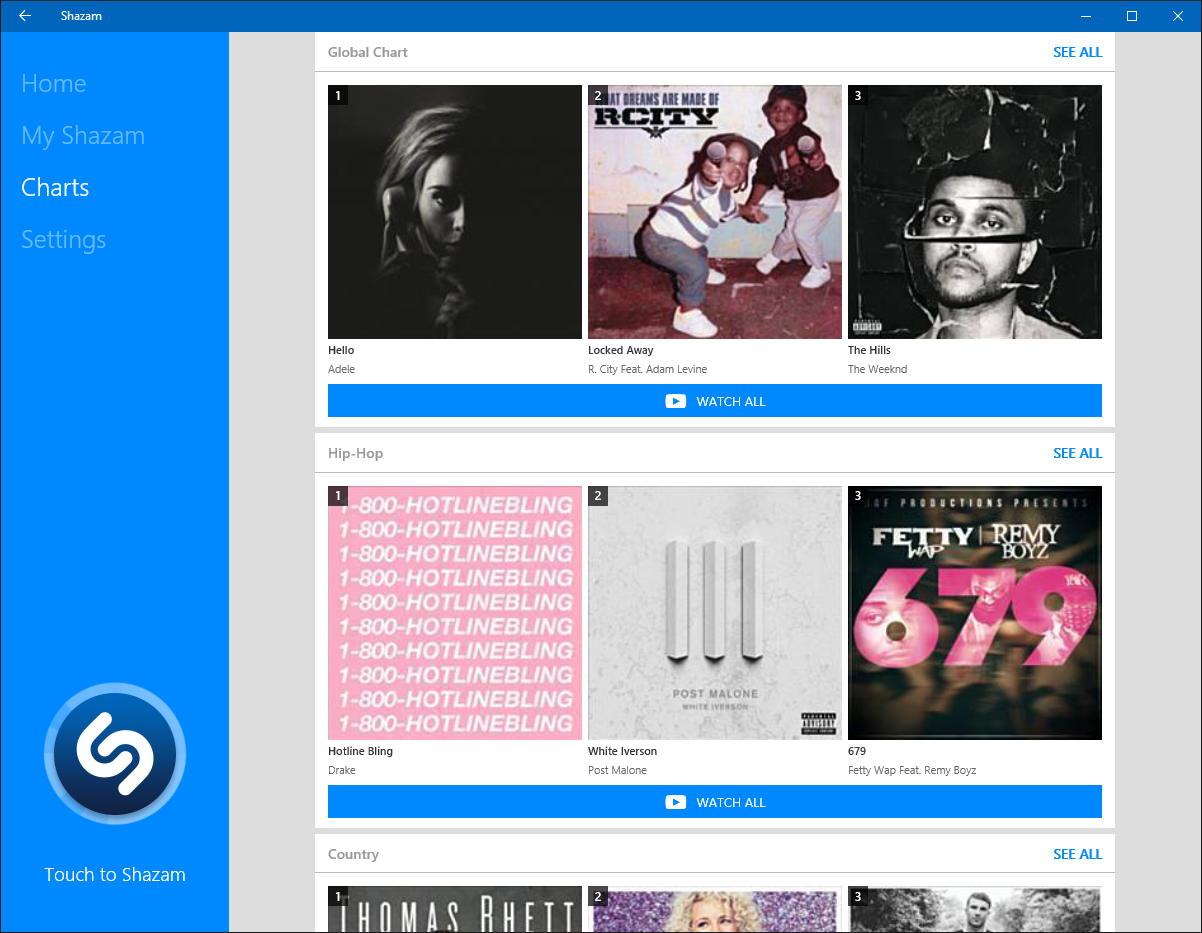Click the "Hotline Bling" song title
The width and height of the screenshot is (1202, 933).
360,751
